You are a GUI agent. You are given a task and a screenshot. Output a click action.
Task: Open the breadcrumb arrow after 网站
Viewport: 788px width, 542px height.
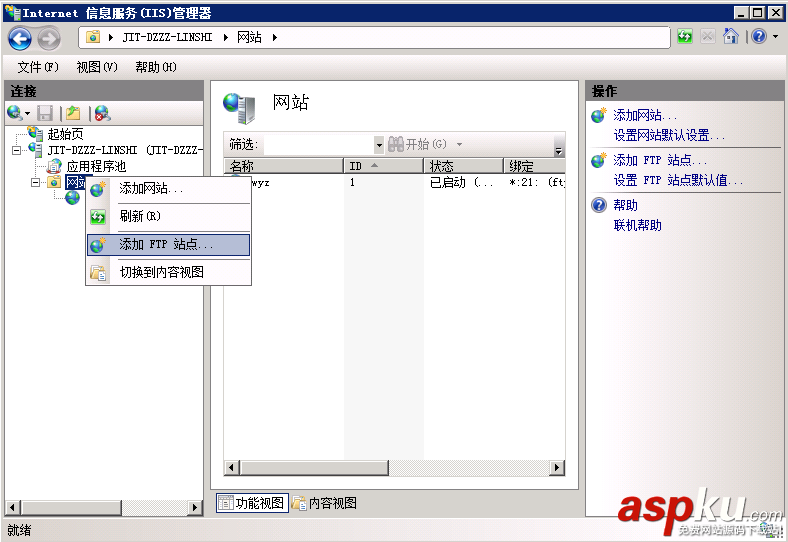(275, 37)
